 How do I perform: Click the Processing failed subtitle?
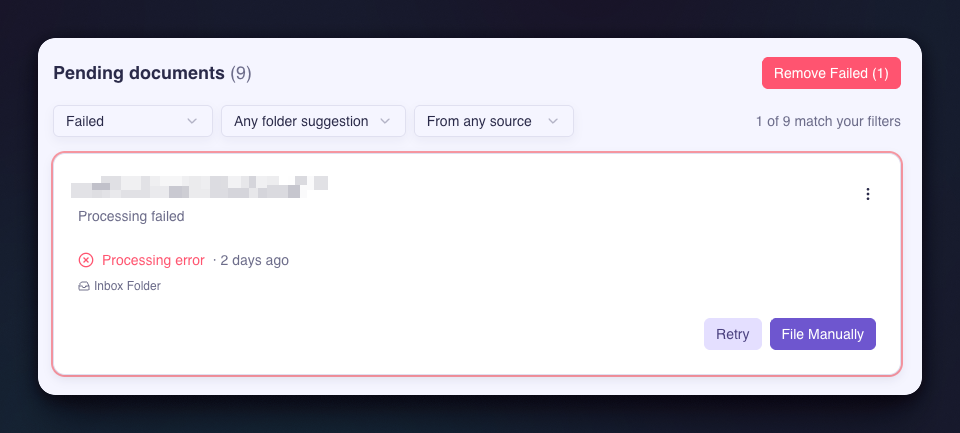click(131, 216)
